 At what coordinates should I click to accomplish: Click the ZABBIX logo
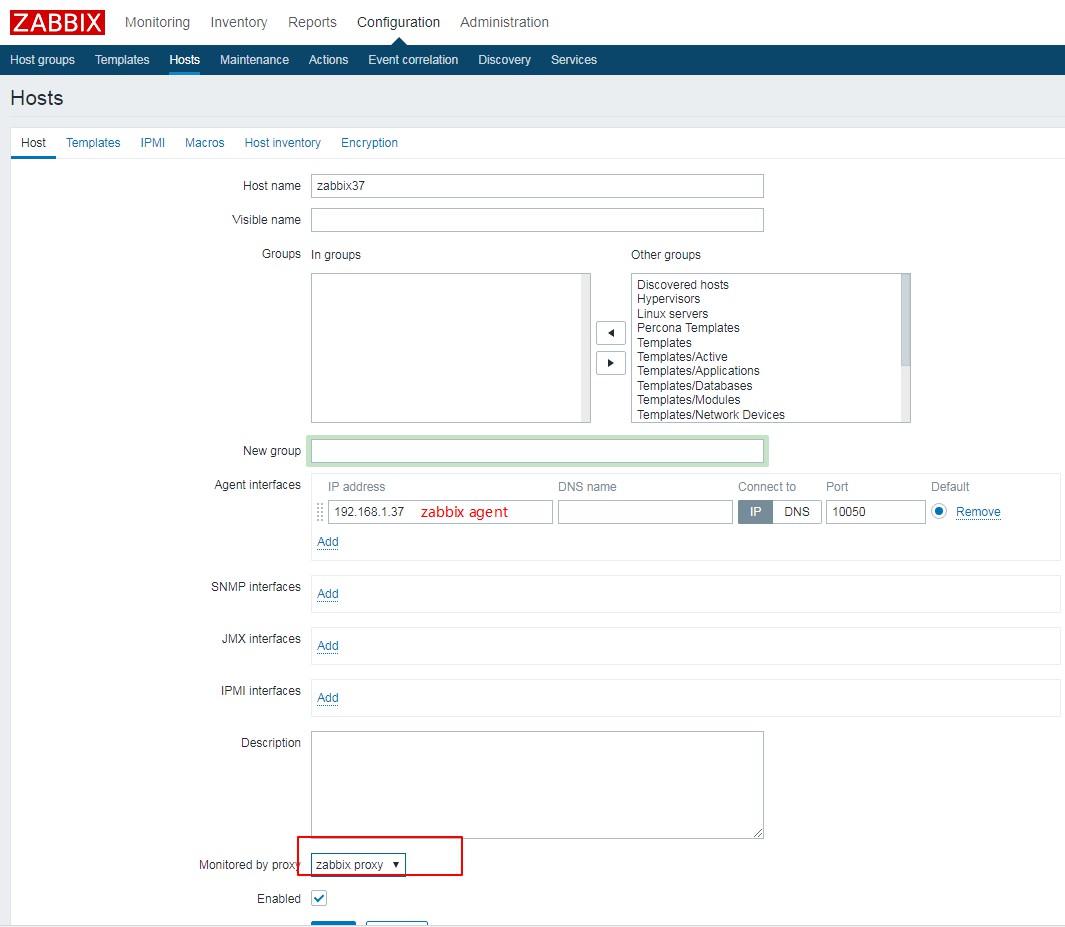click(57, 22)
